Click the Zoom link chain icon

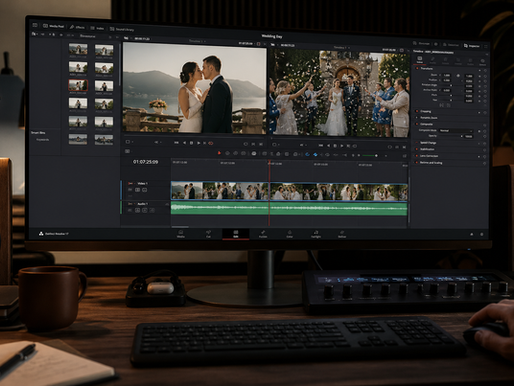tap(458, 76)
